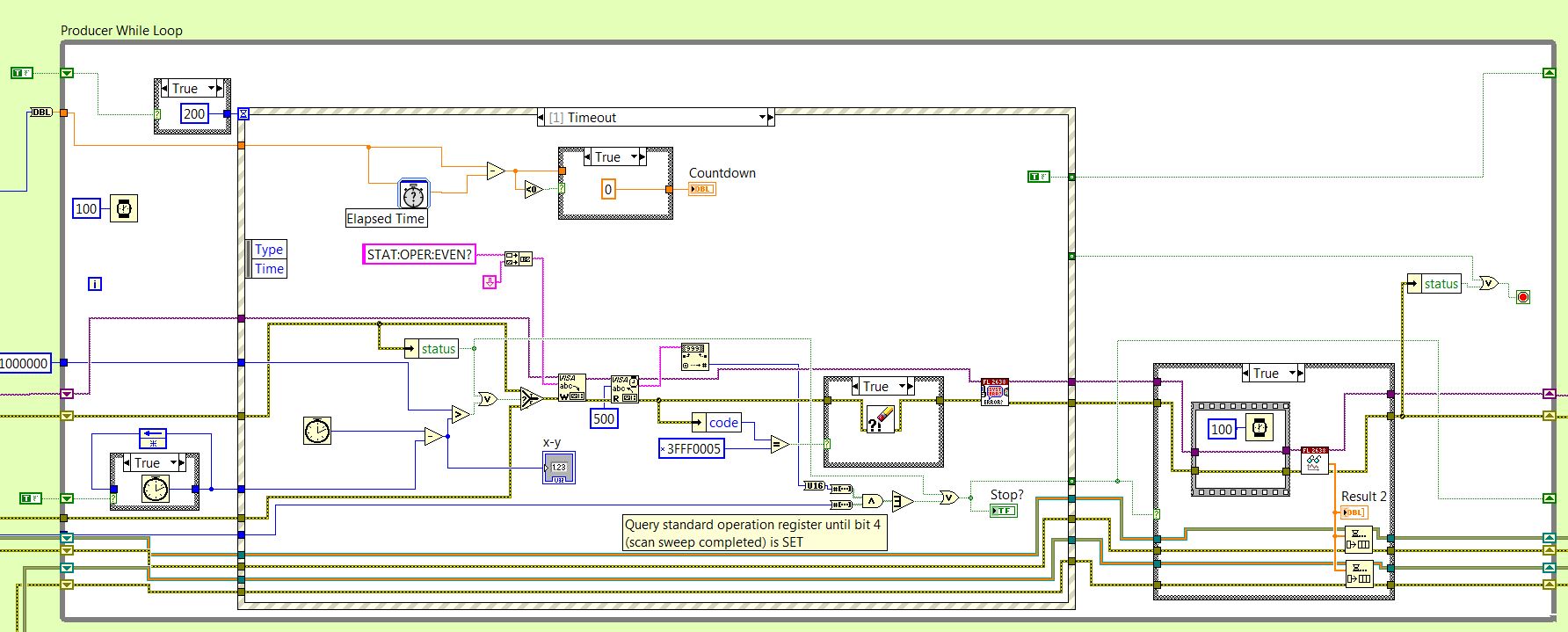
Task: Select the subtract node after Elapsed Time
Action: click(497, 171)
